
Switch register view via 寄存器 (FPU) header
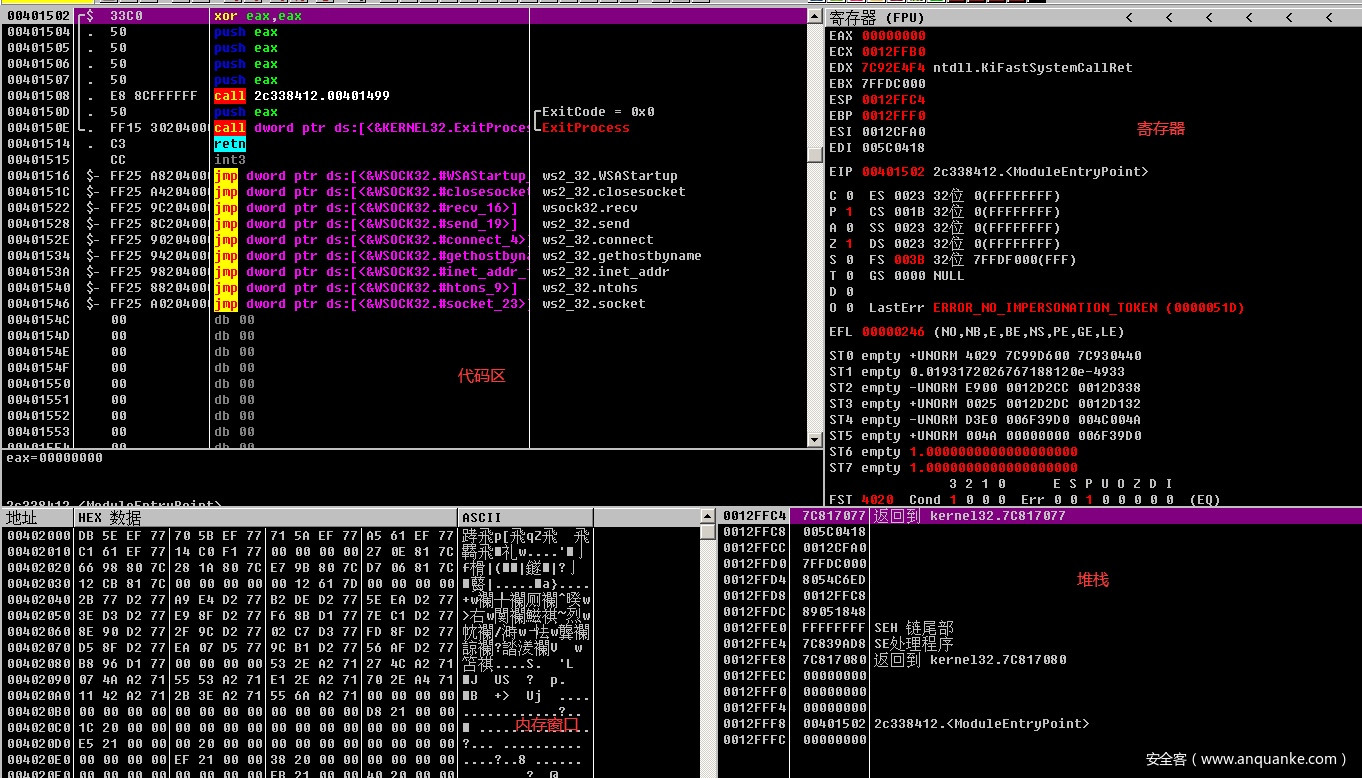click(877, 17)
